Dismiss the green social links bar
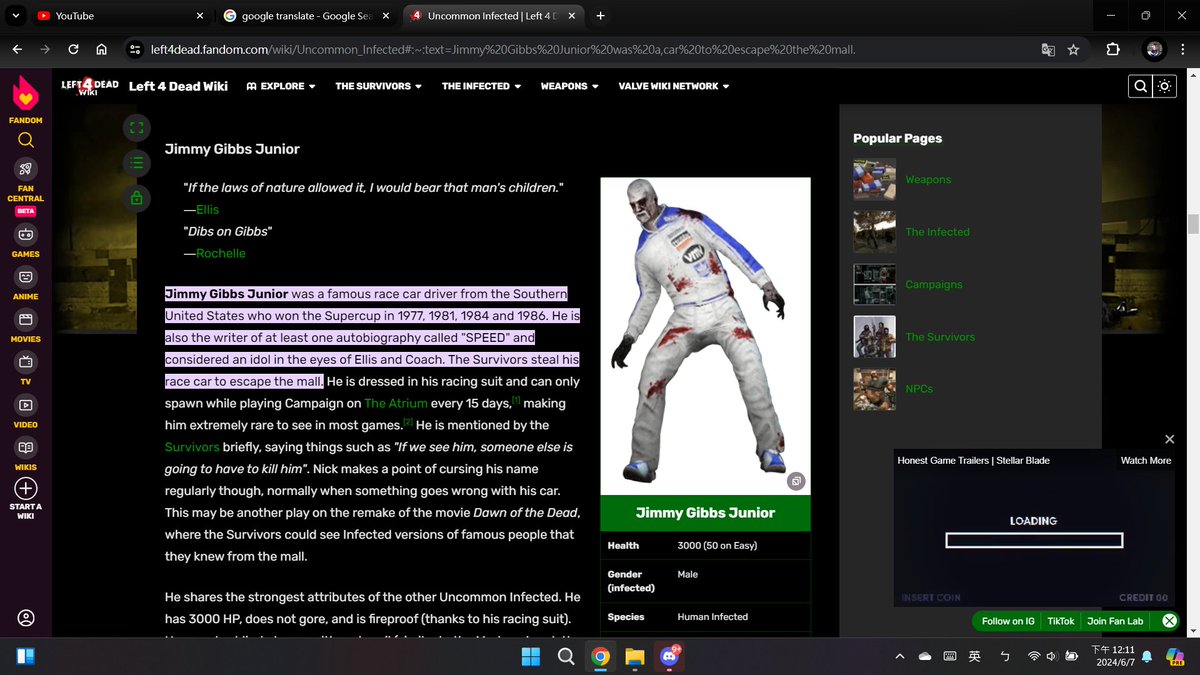Screen dimensions: 1200x675 (1168, 621)
